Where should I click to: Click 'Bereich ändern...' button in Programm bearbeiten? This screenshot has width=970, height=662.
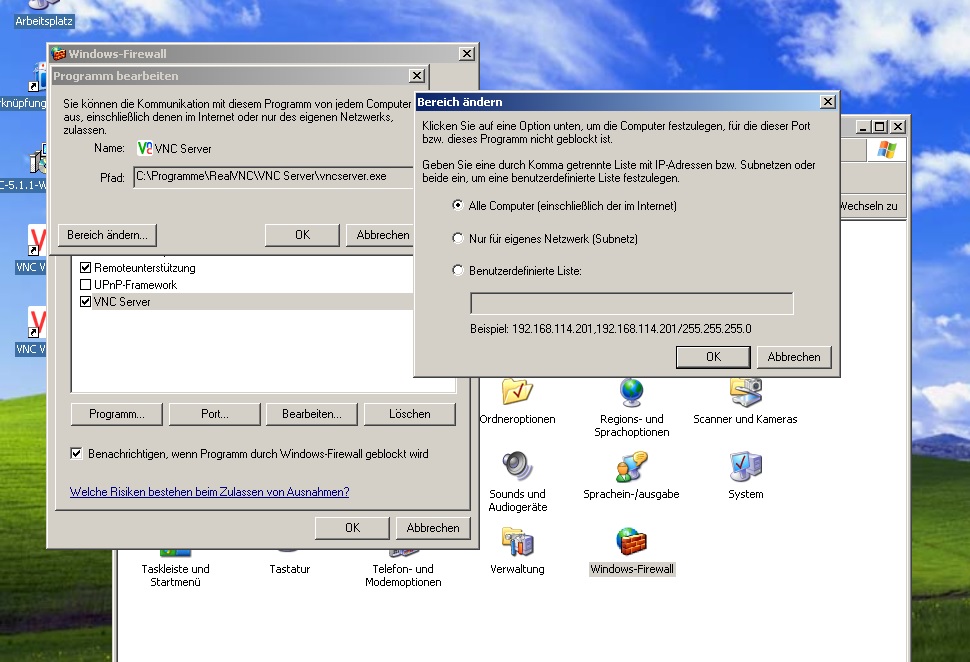(108, 235)
